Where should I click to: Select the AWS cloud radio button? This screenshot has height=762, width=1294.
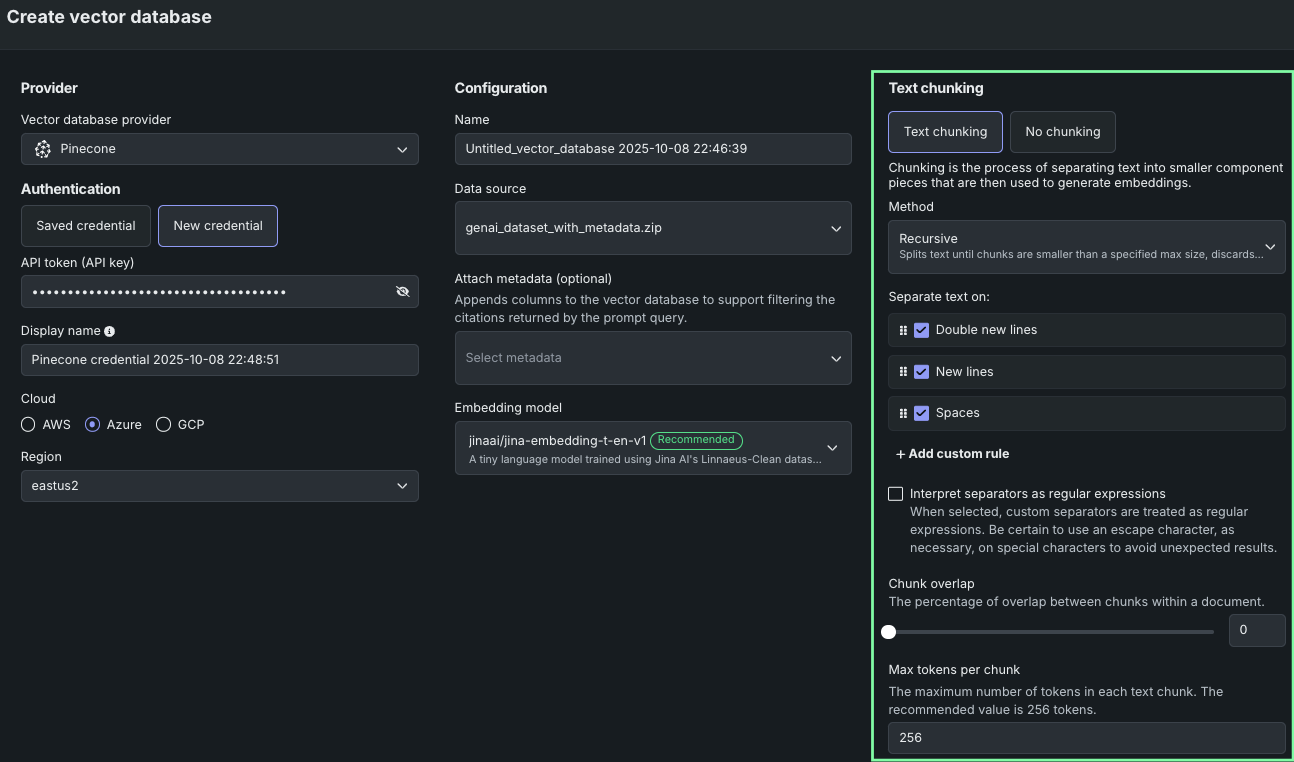coord(28,425)
